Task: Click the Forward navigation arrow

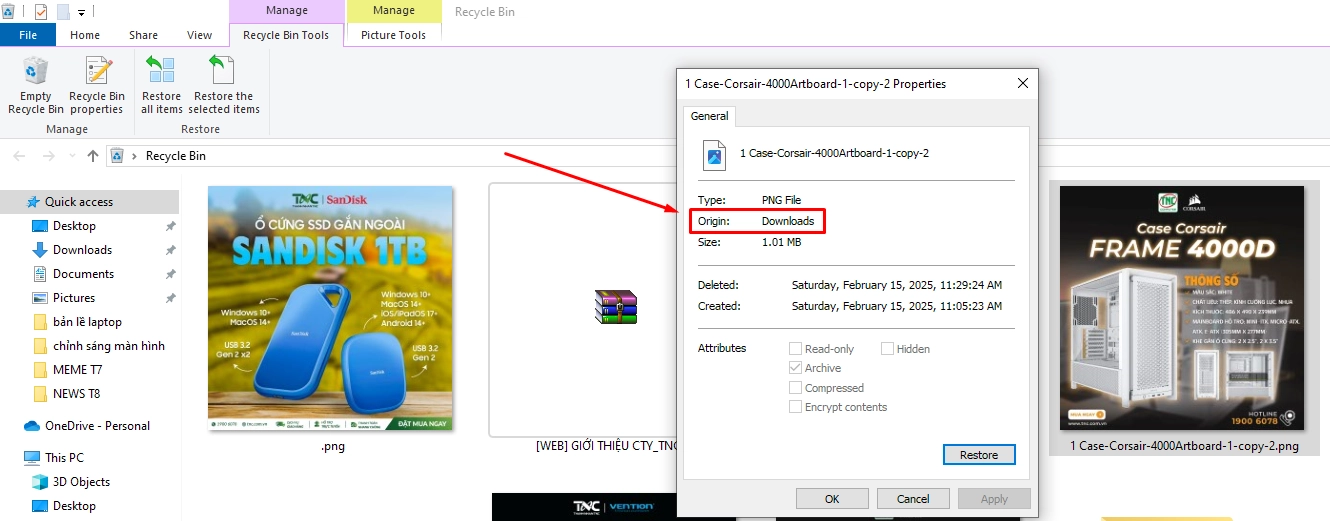Action: point(49,156)
